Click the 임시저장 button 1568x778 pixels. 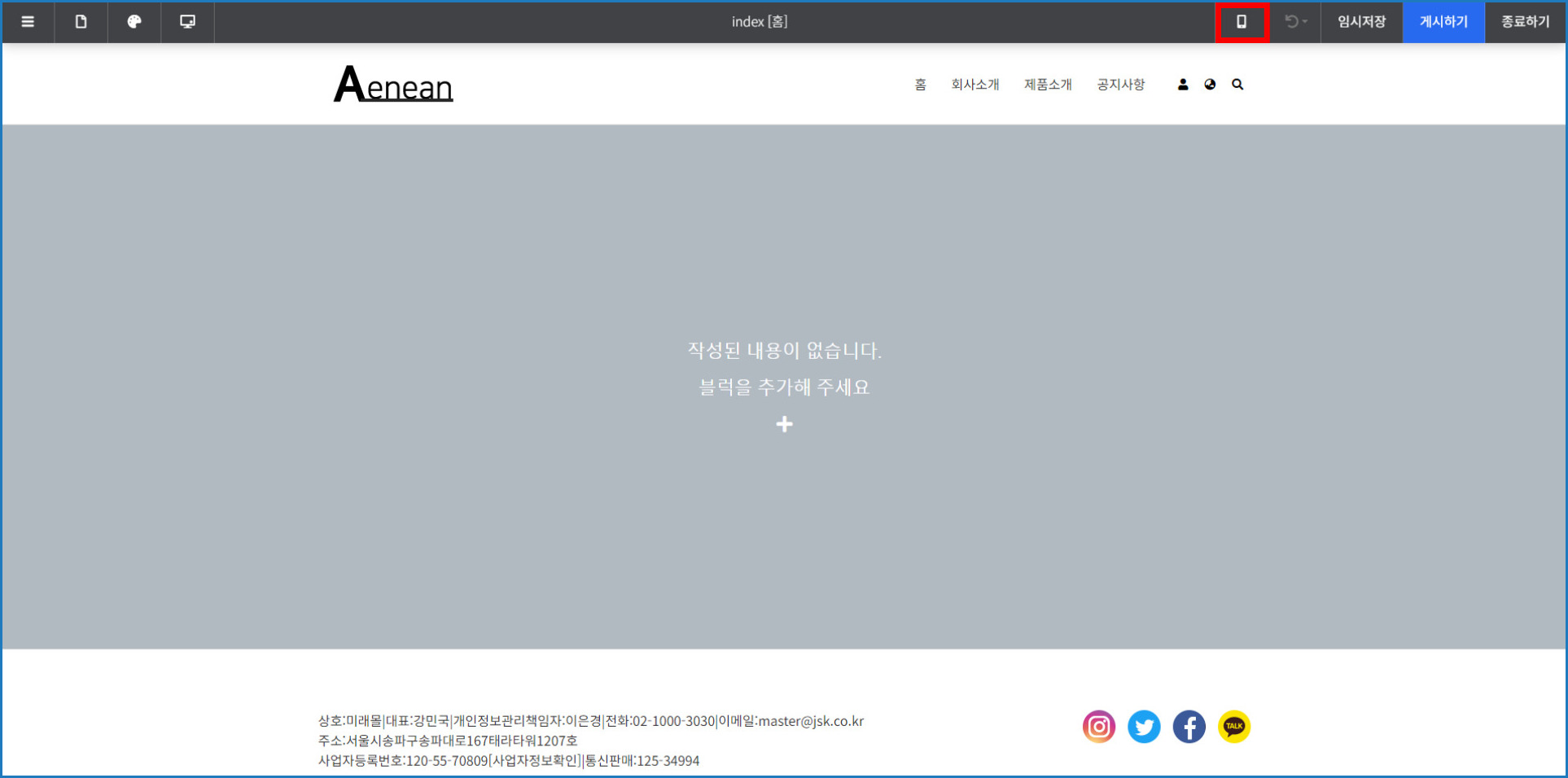(x=1361, y=22)
